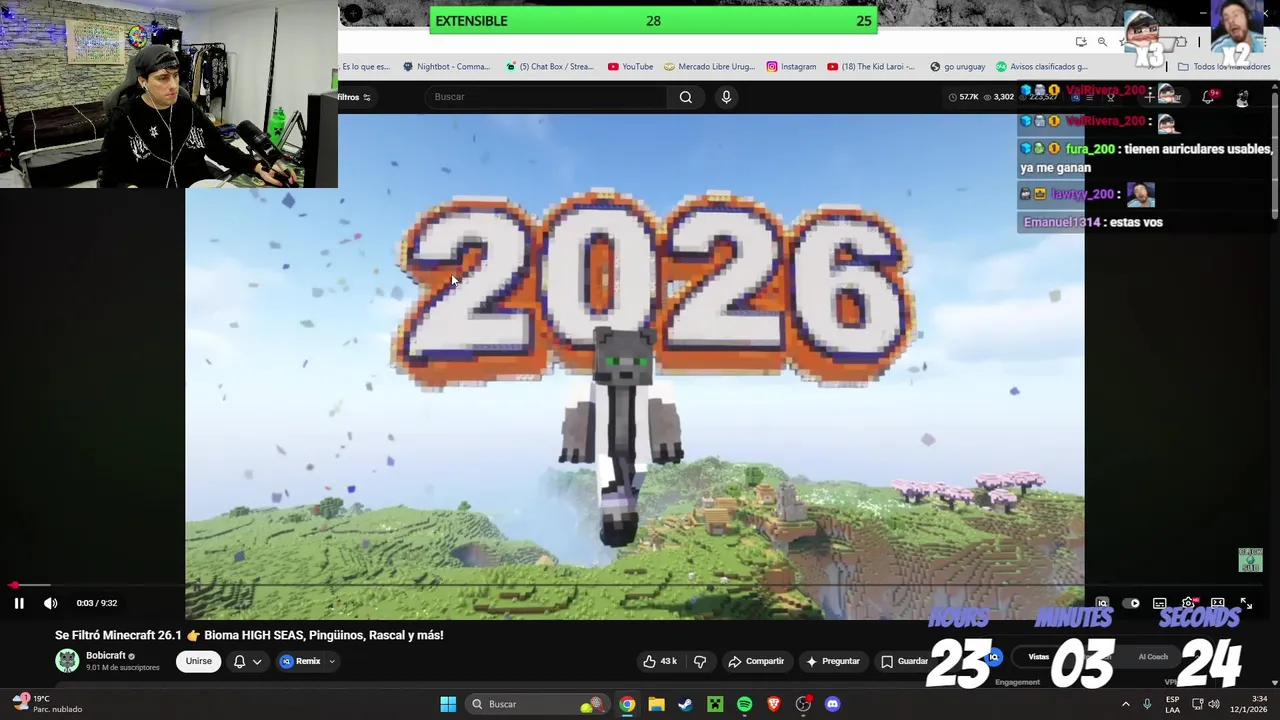Click the notifications bell with 9+ badge
This screenshot has width=1280, height=720.
click(x=1208, y=96)
